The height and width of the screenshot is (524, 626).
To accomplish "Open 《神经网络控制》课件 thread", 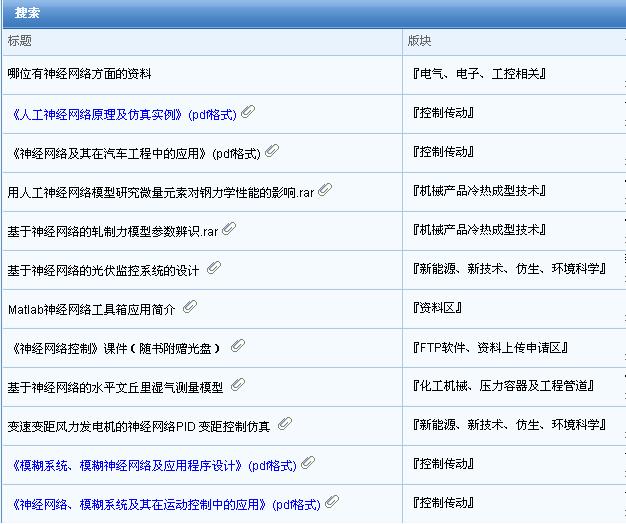I will pos(117,349).
